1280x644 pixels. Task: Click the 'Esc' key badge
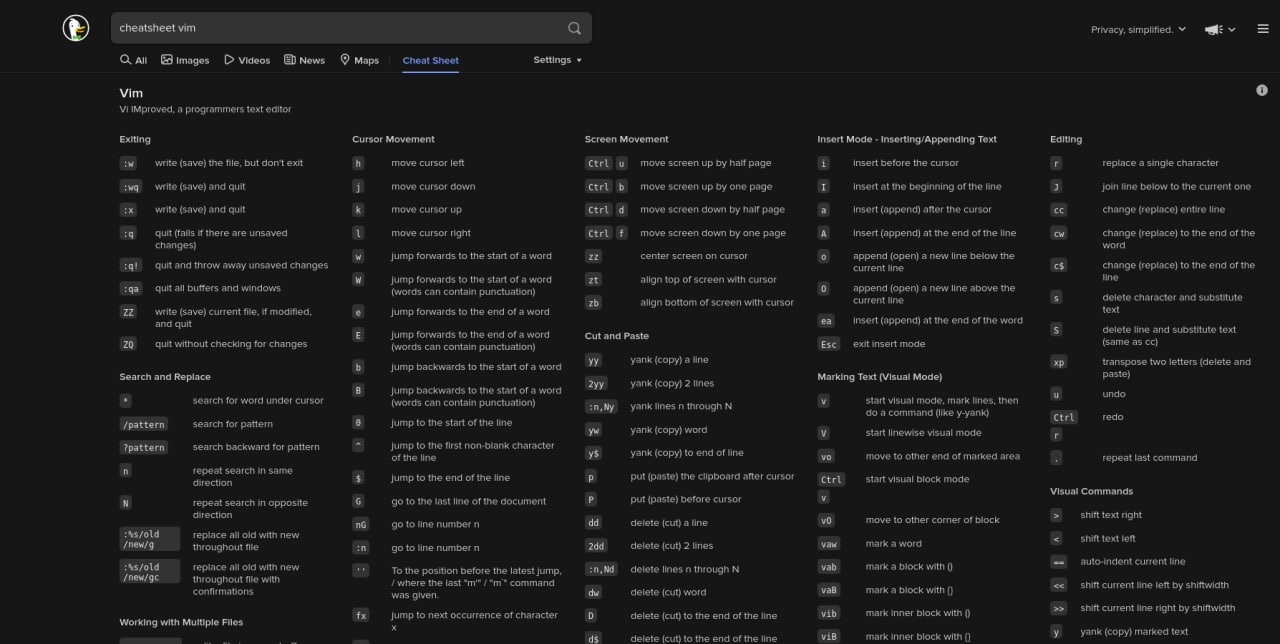(x=828, y=344)
